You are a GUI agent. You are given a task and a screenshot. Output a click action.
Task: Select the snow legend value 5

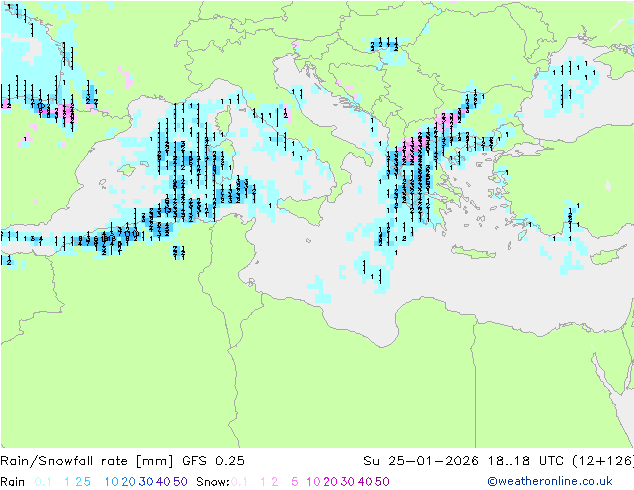(x=295, y=482)
